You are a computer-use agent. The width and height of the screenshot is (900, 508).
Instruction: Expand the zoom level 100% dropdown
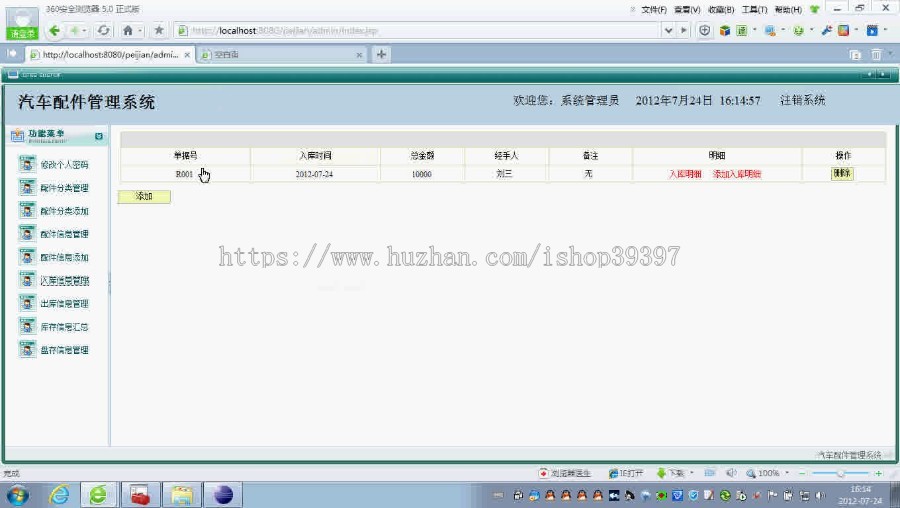(x=787, y=473)
